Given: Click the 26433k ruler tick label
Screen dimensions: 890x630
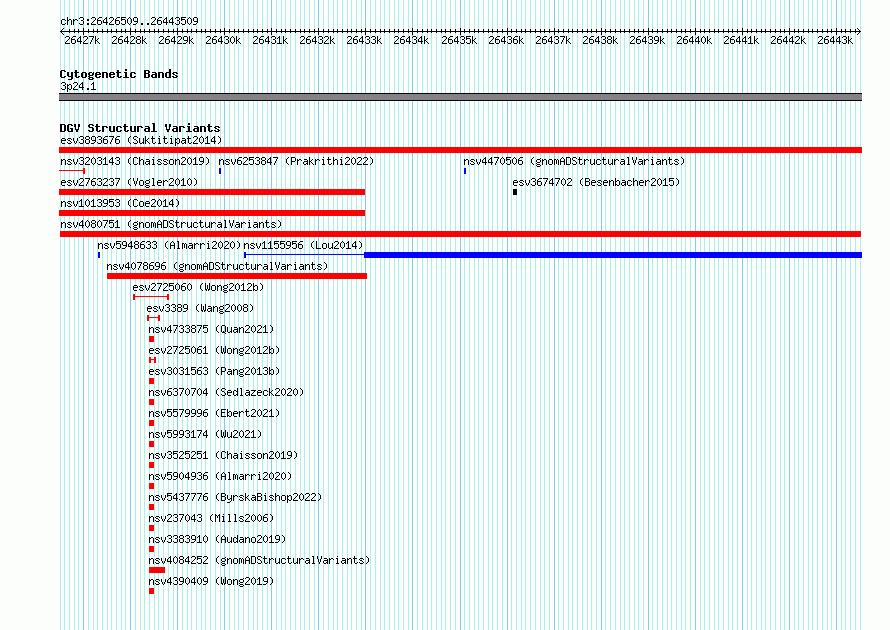Looking at the screenshot, I should 364,40.
